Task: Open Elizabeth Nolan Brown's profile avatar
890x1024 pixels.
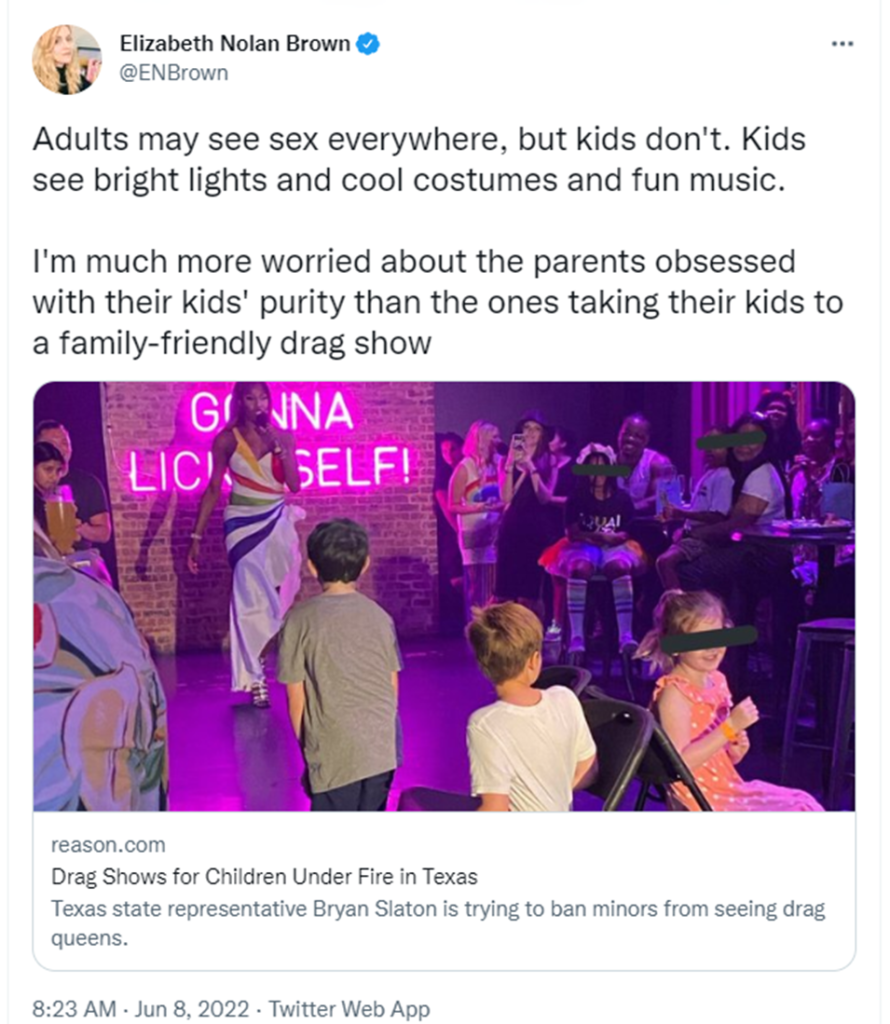Action: coord(67,59)
